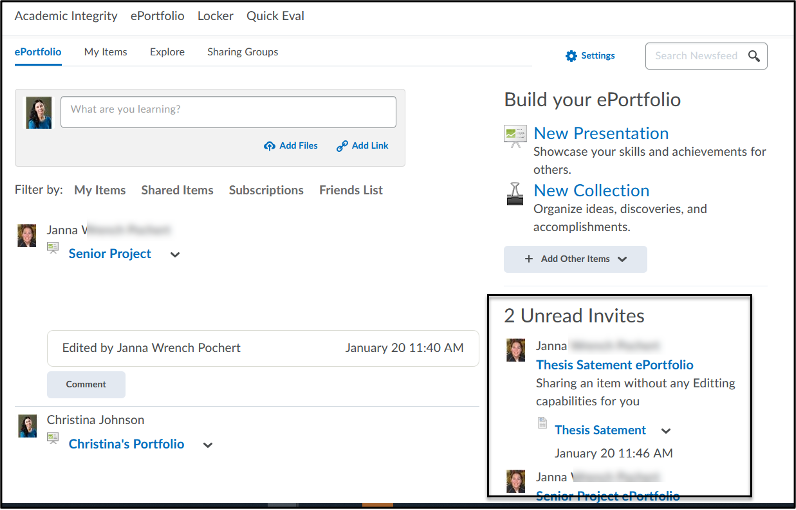Open Quick Eval from the top navigation
Viewport: 796px width, 510px height.
point(275,16)
